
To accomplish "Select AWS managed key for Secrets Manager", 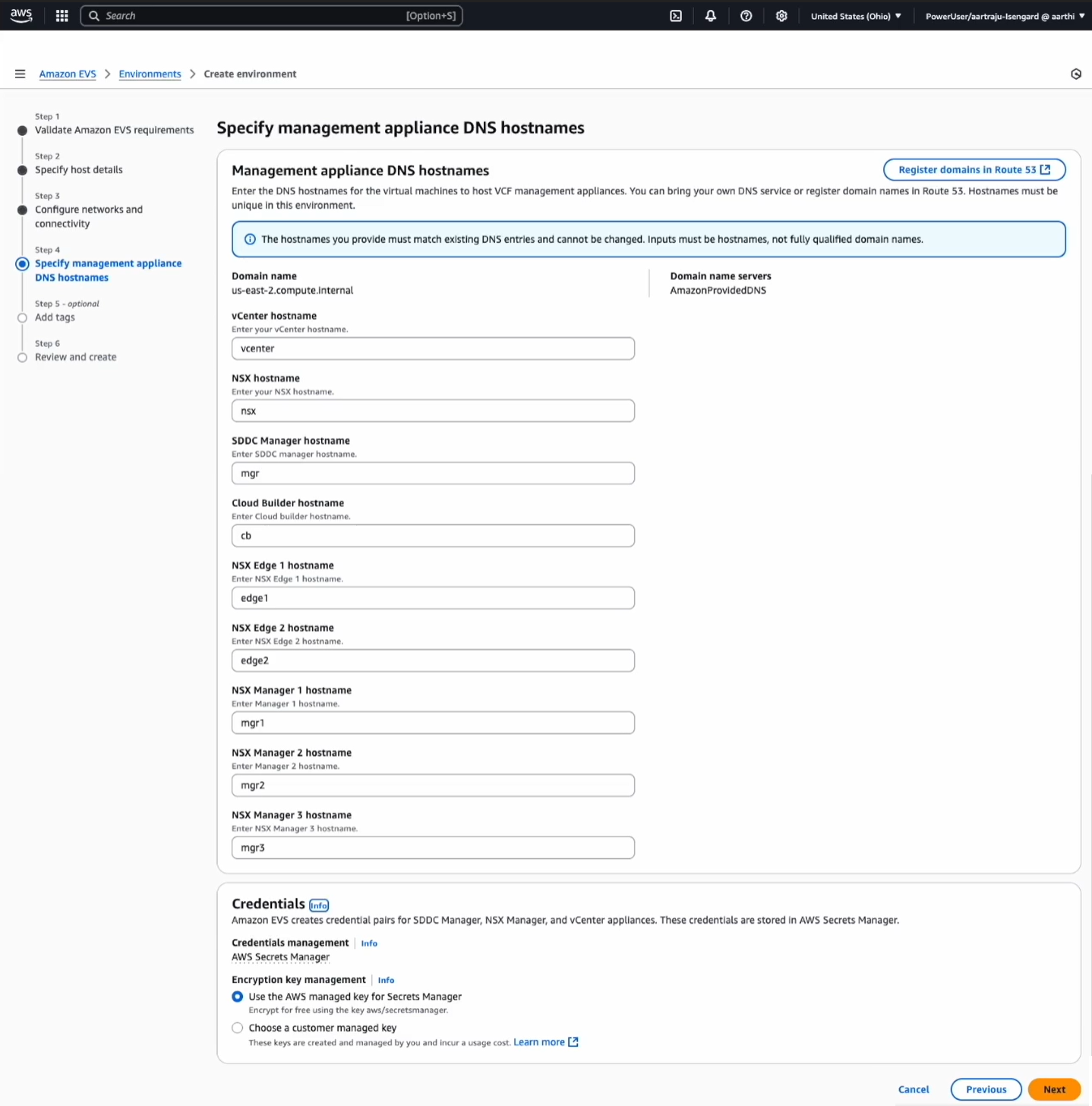I will 238,997.
